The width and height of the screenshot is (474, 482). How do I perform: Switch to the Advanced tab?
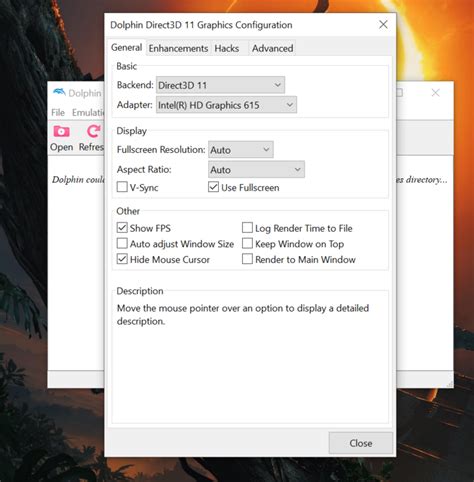point(272,48)
